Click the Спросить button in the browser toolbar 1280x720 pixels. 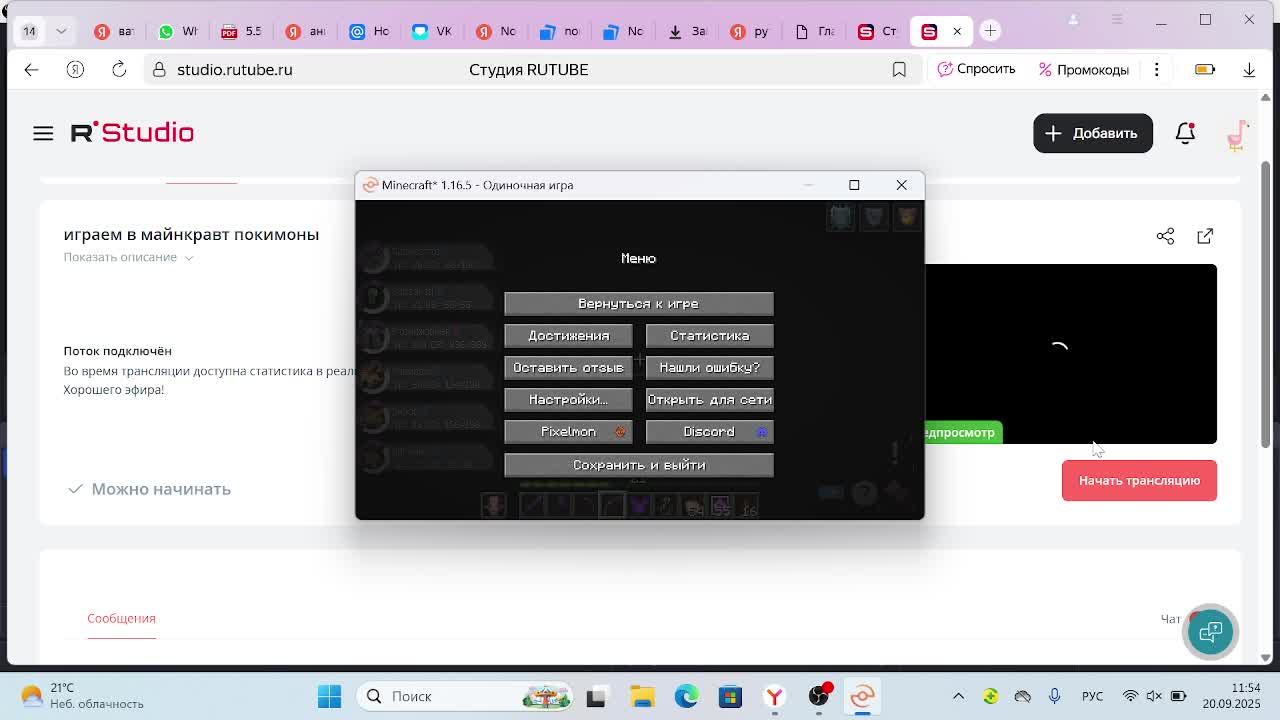(x=976, y=70)
